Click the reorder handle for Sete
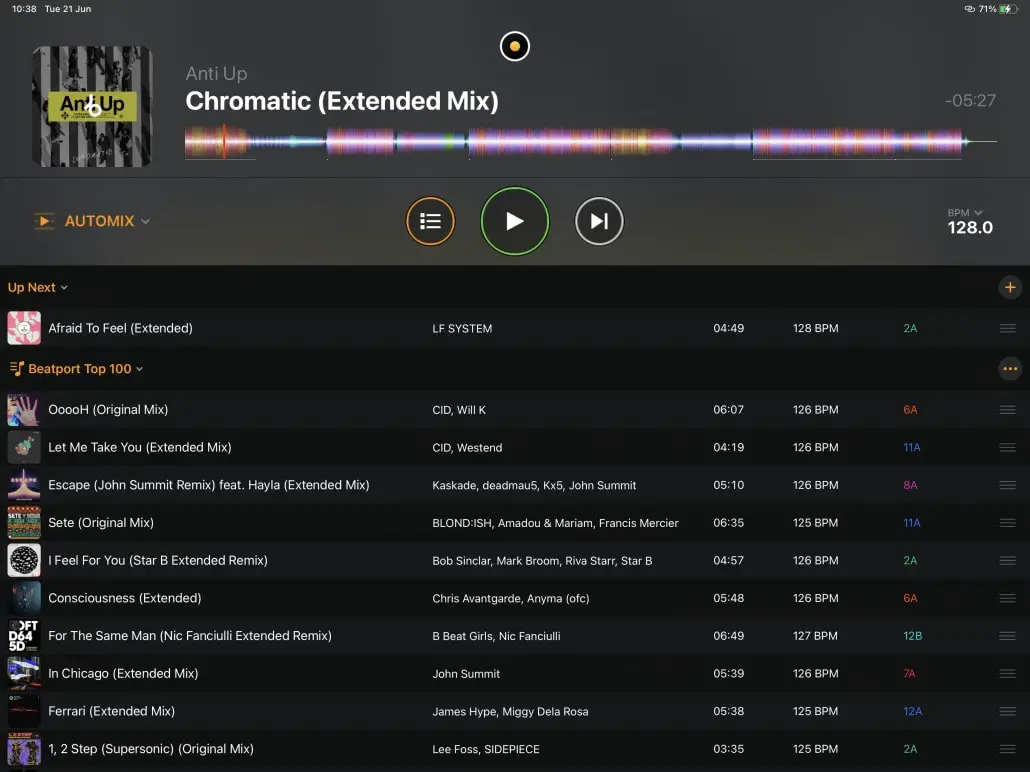Screen dimensions: 1030x772 pos(1008,522)
